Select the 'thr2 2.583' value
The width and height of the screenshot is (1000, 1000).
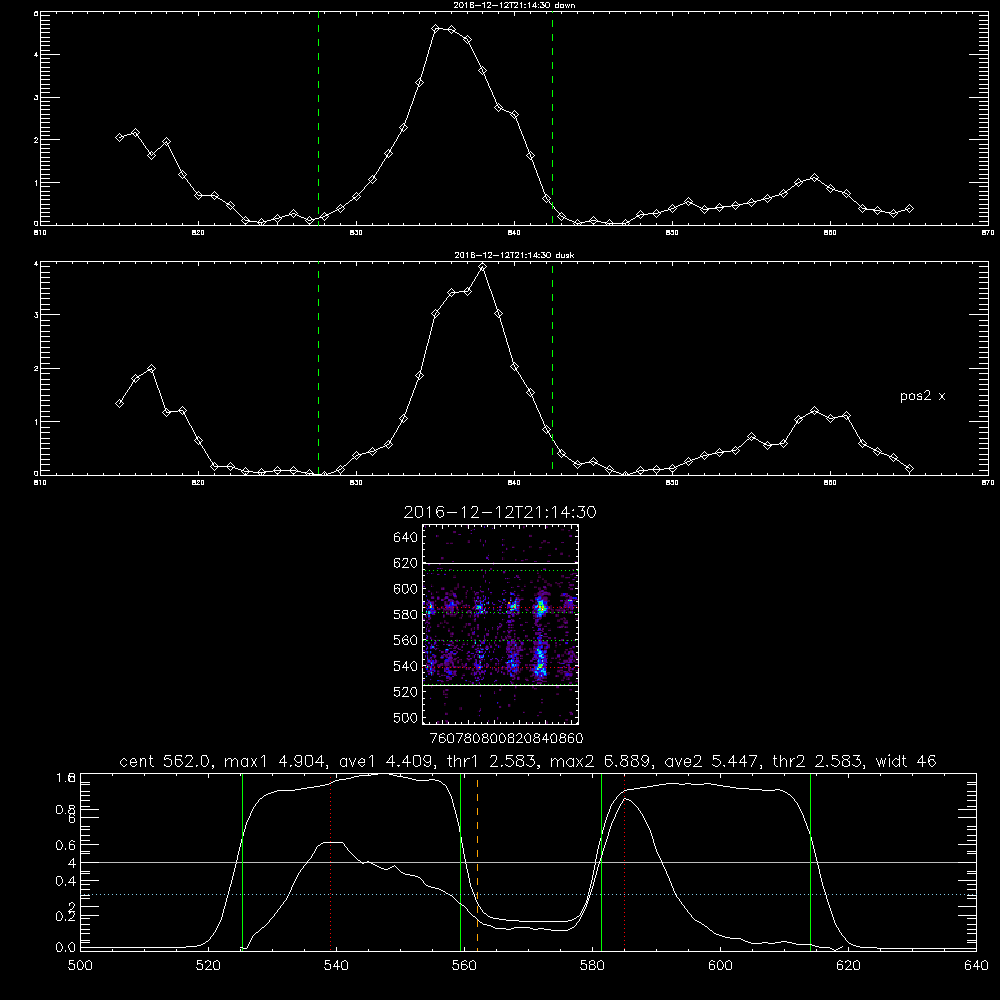tap(818, 761)
